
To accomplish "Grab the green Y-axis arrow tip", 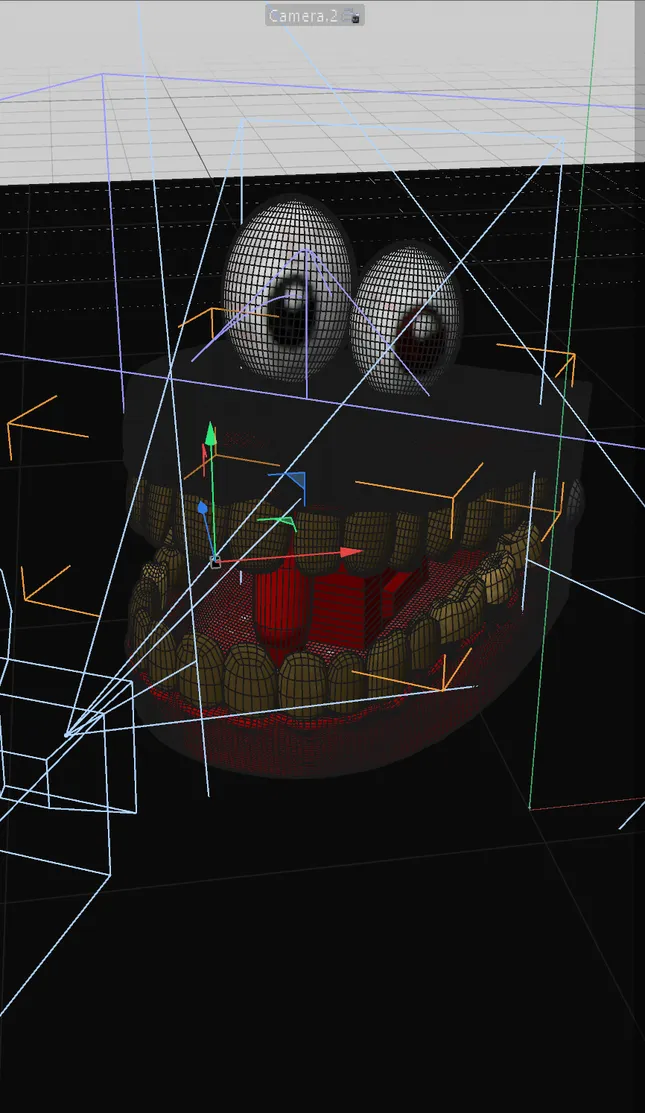I will tap(210, 432).
